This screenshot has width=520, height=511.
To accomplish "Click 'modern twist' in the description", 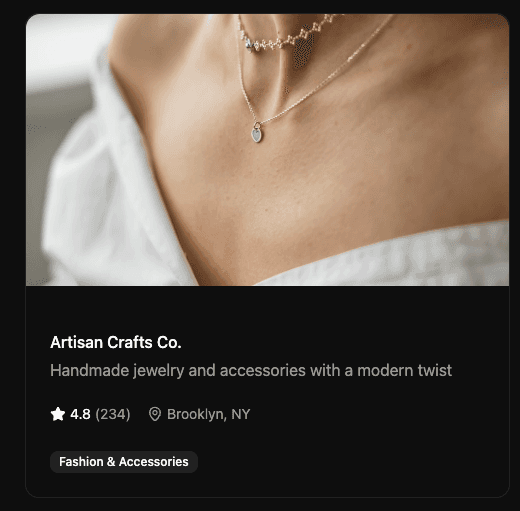I will [404, 370].
